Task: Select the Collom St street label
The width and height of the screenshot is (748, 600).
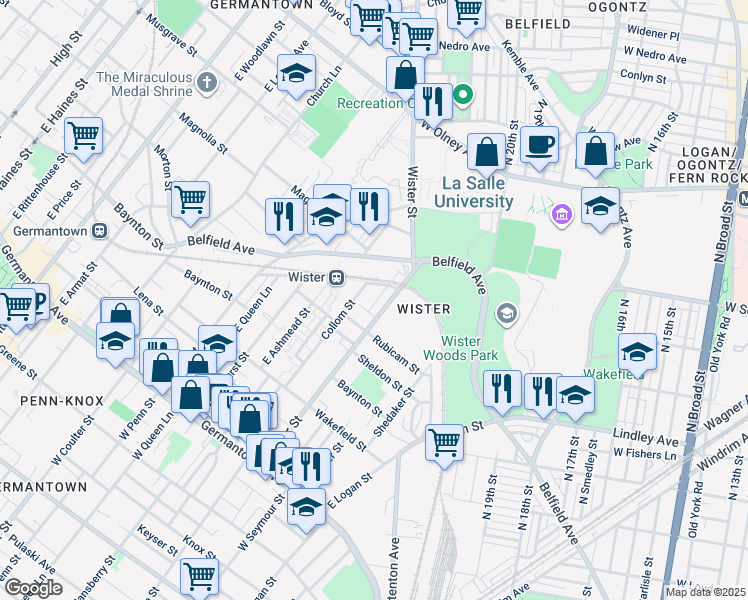Action: [x=338, y=320]
